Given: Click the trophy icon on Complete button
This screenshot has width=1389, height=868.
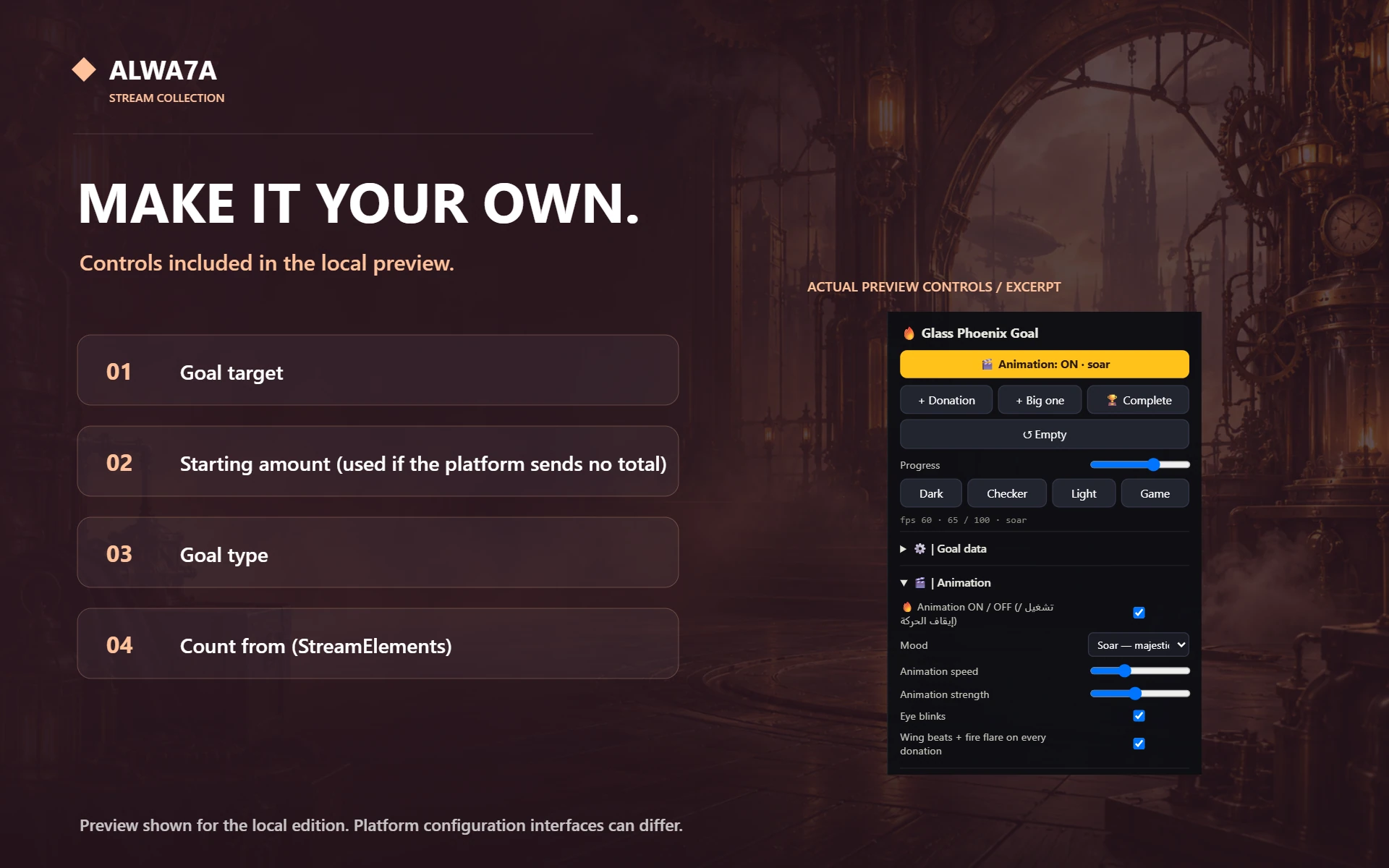Looking at the screenshot, I should (x=1112, y=400).
